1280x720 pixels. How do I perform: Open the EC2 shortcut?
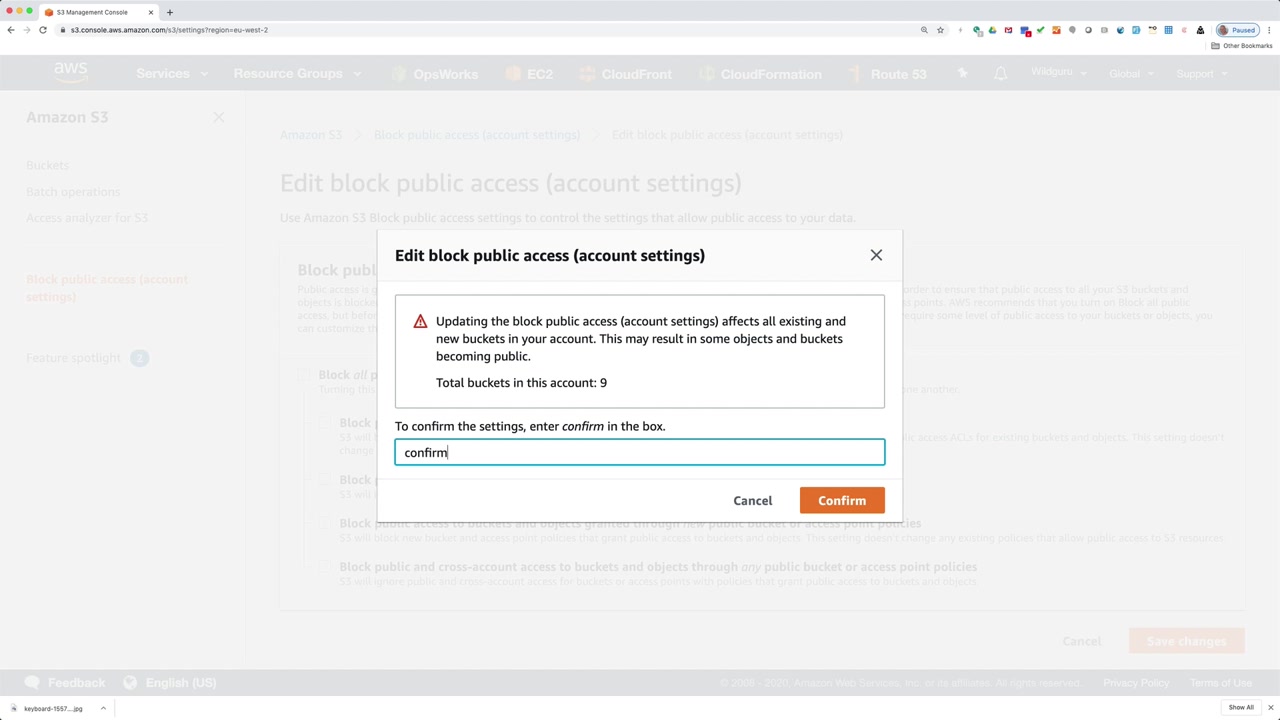(x=529, y=74)
